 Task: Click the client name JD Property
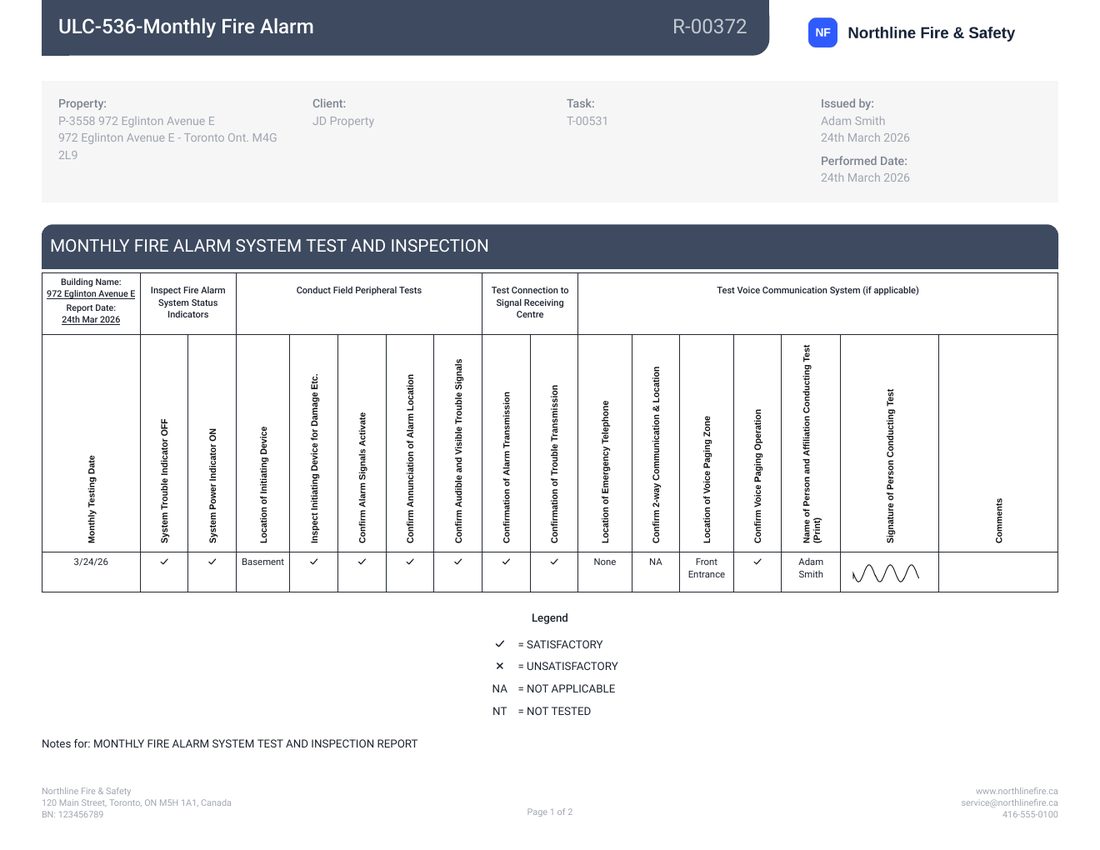coord(343,121)
